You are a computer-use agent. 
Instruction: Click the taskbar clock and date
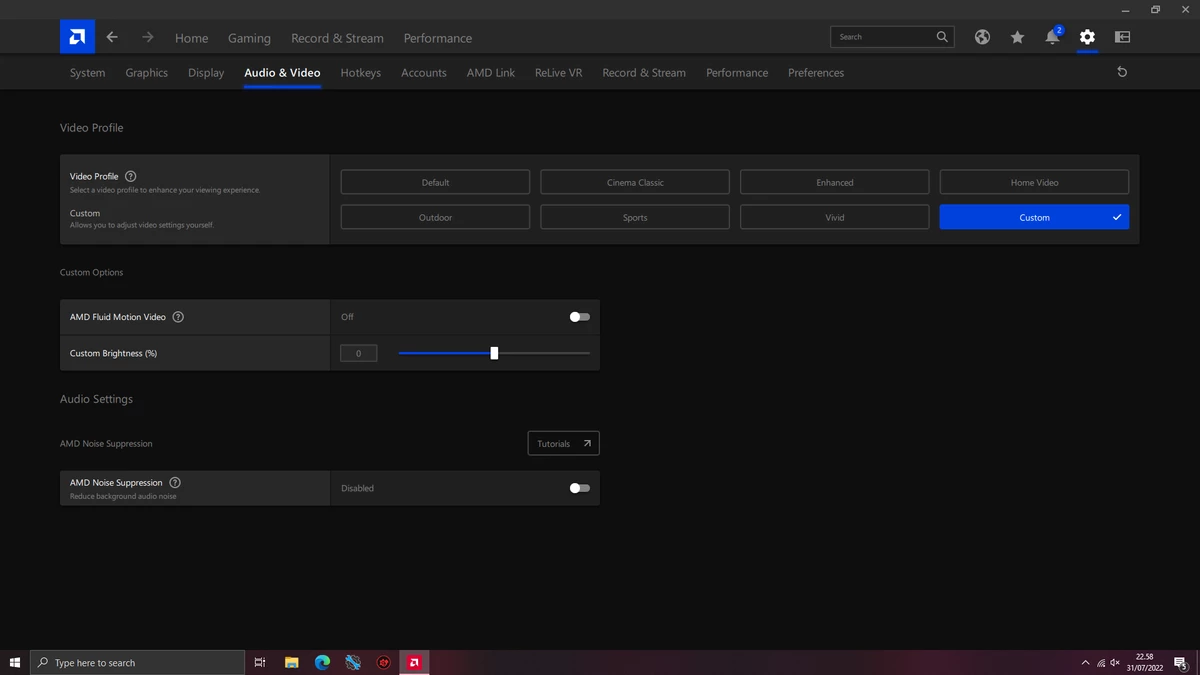coord(1145,662)
